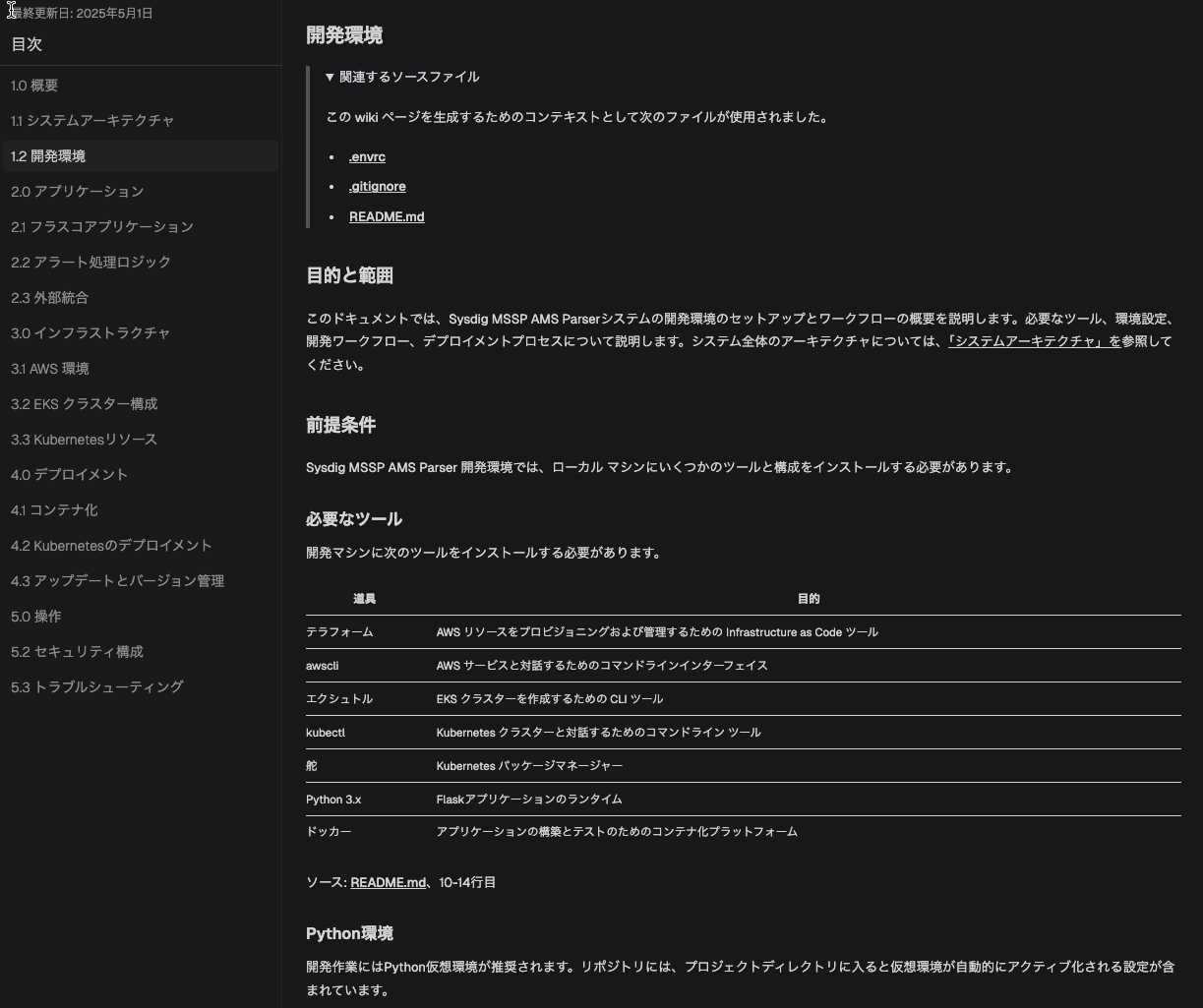Open 5.3 トラブルシューティング page

140,687
